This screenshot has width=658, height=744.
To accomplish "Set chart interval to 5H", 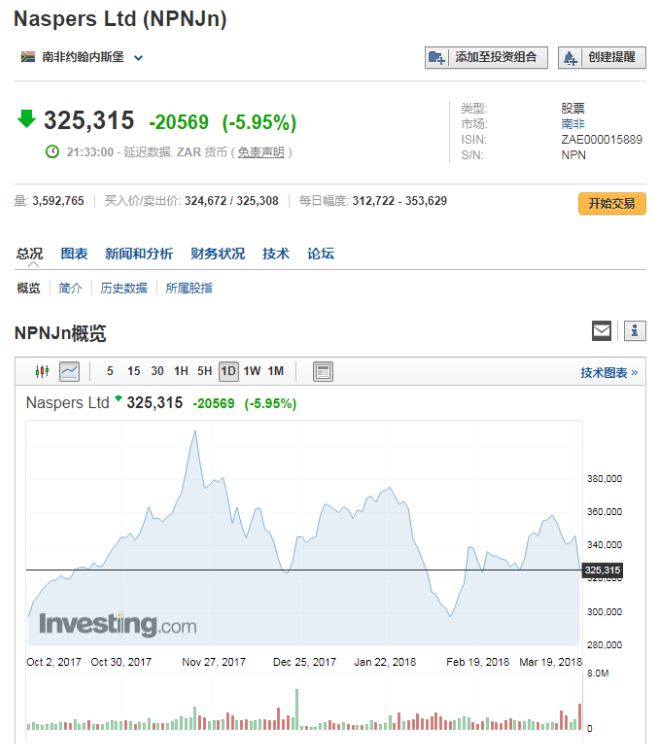I will [x=204, y=371].
